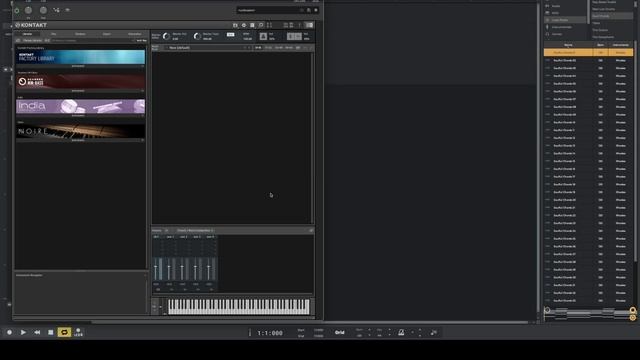Sort the browser list by Name column
Screen dimensions: 640x360
click(x=568, y=45)
